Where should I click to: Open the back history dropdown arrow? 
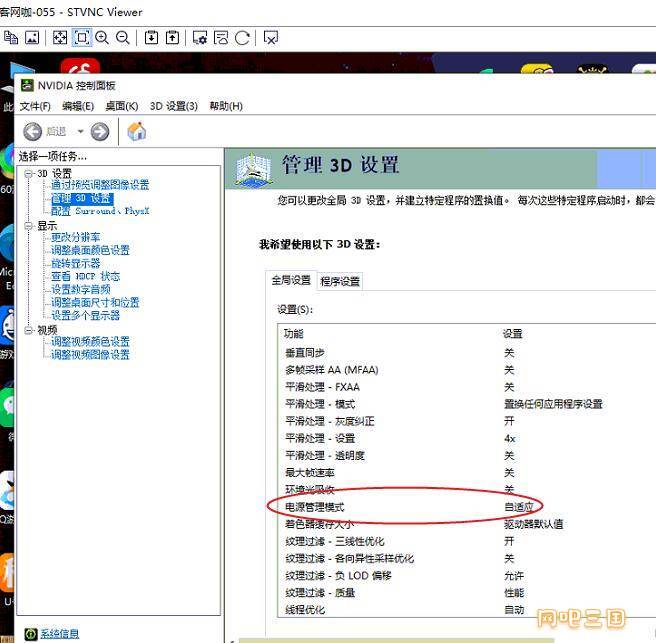click(x=80, y=132)
